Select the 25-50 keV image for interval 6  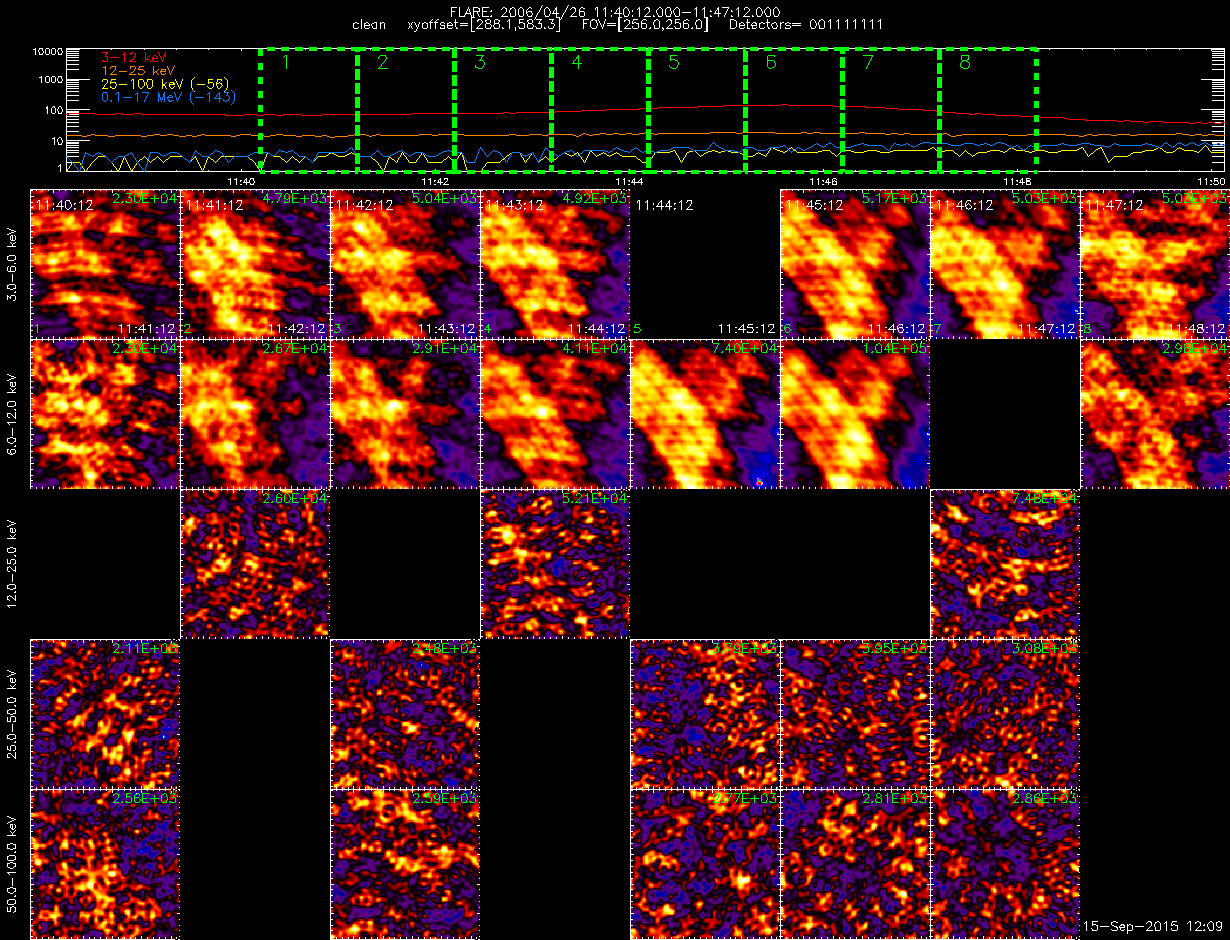click(856, 714)
